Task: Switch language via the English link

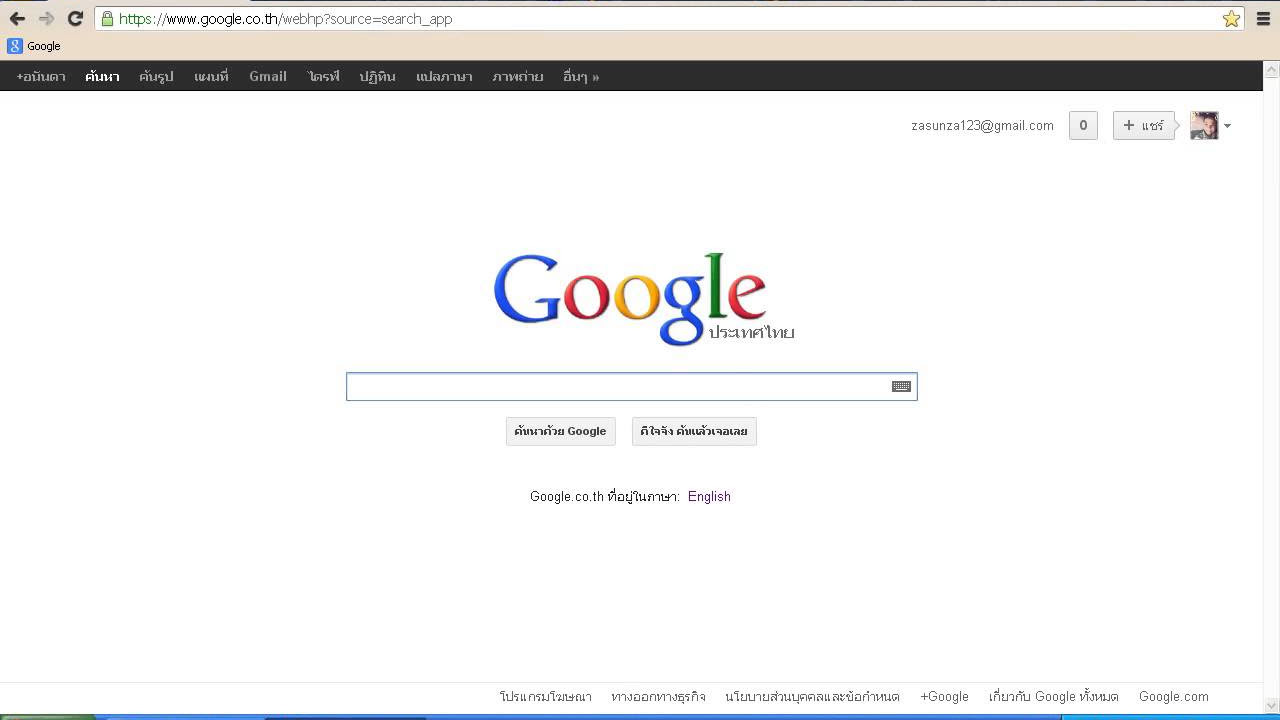Action: point(709,496)
